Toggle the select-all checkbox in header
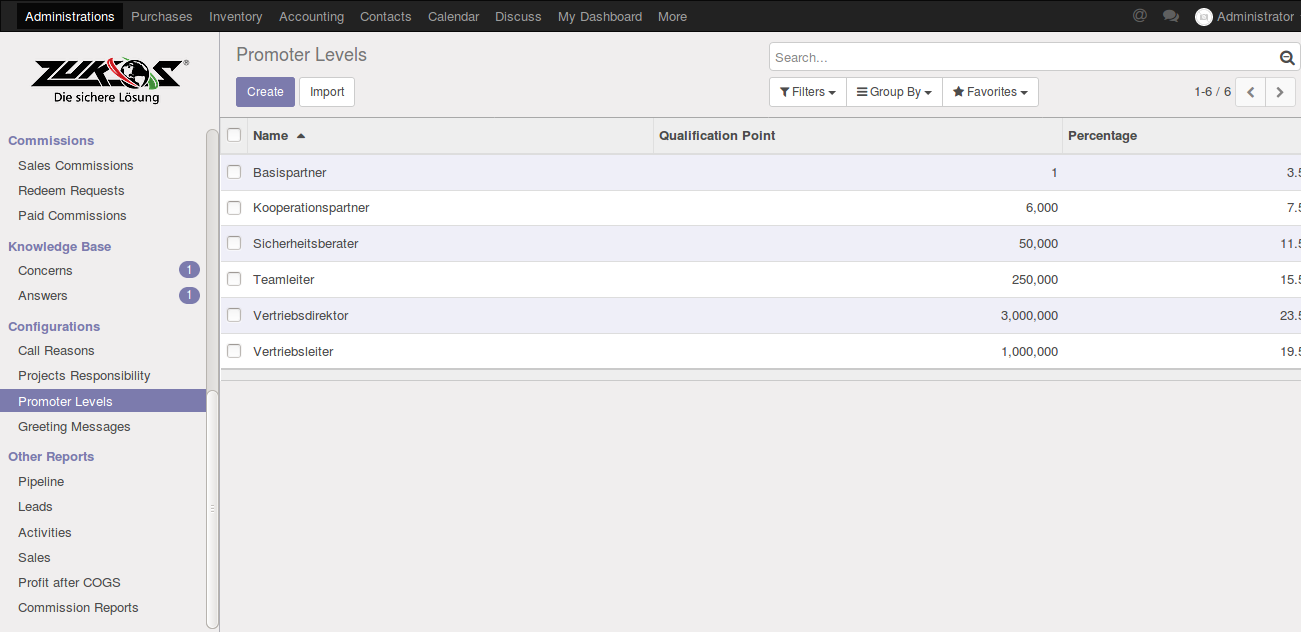This screenshot has width=1301, height=632. (x=234, y=135)
